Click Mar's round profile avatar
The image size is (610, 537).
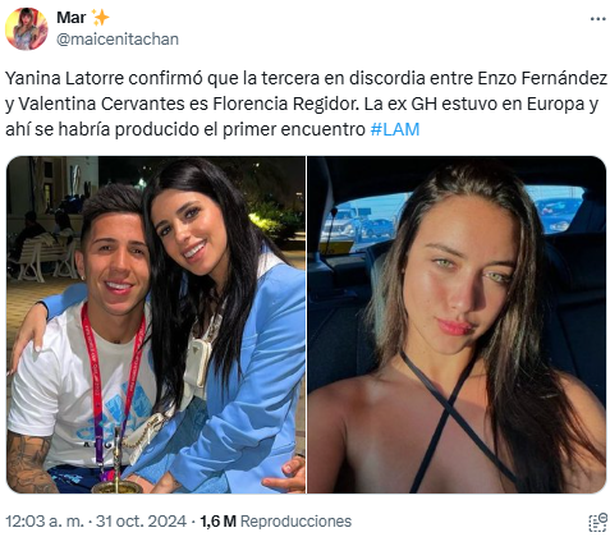tap(26, 28)
